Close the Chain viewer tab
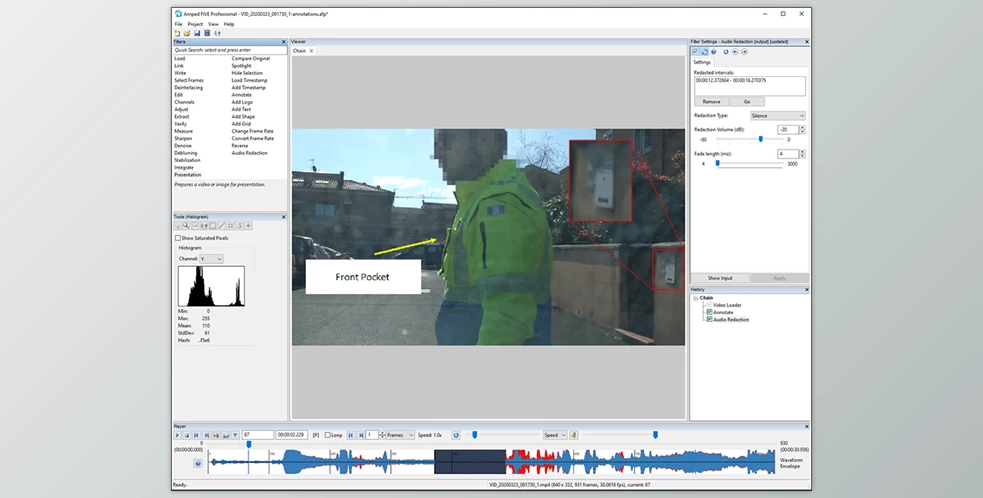The height and width of the screenshot is (498, 983). click(x=311, y=51)
